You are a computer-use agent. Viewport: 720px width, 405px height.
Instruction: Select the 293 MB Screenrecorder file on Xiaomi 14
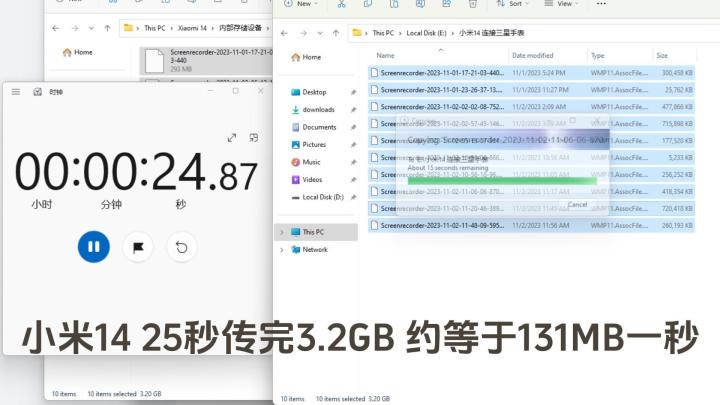point(206,61)
